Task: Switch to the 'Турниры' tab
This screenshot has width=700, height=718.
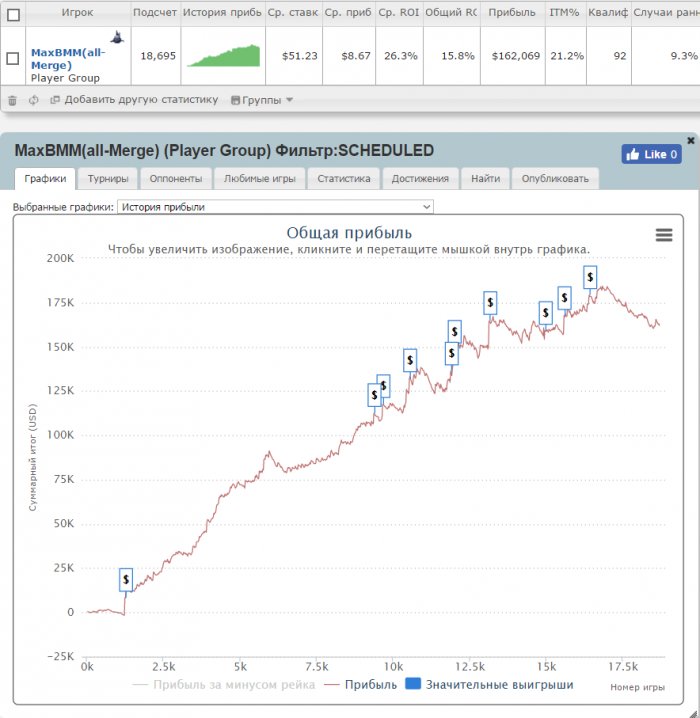Action: click(x=107, y=179)
